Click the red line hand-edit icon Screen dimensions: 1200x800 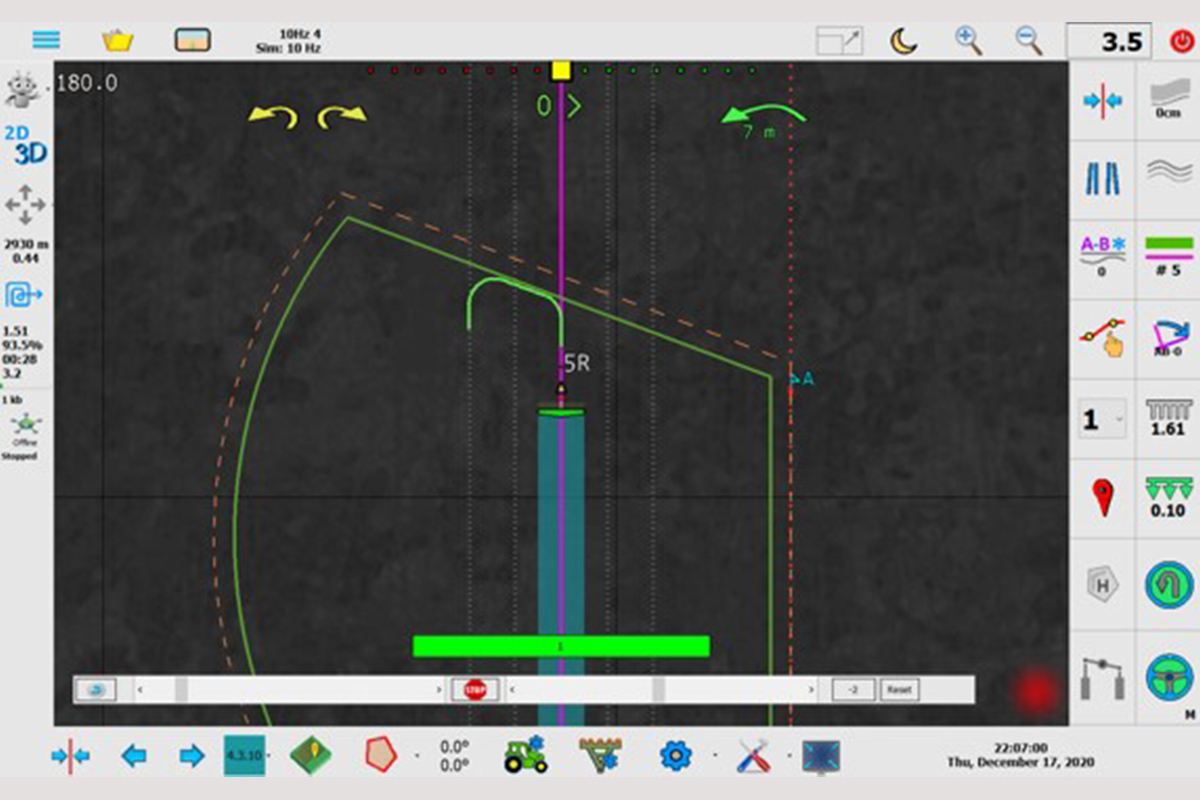pyautogui.click(x=1103, y=338)
